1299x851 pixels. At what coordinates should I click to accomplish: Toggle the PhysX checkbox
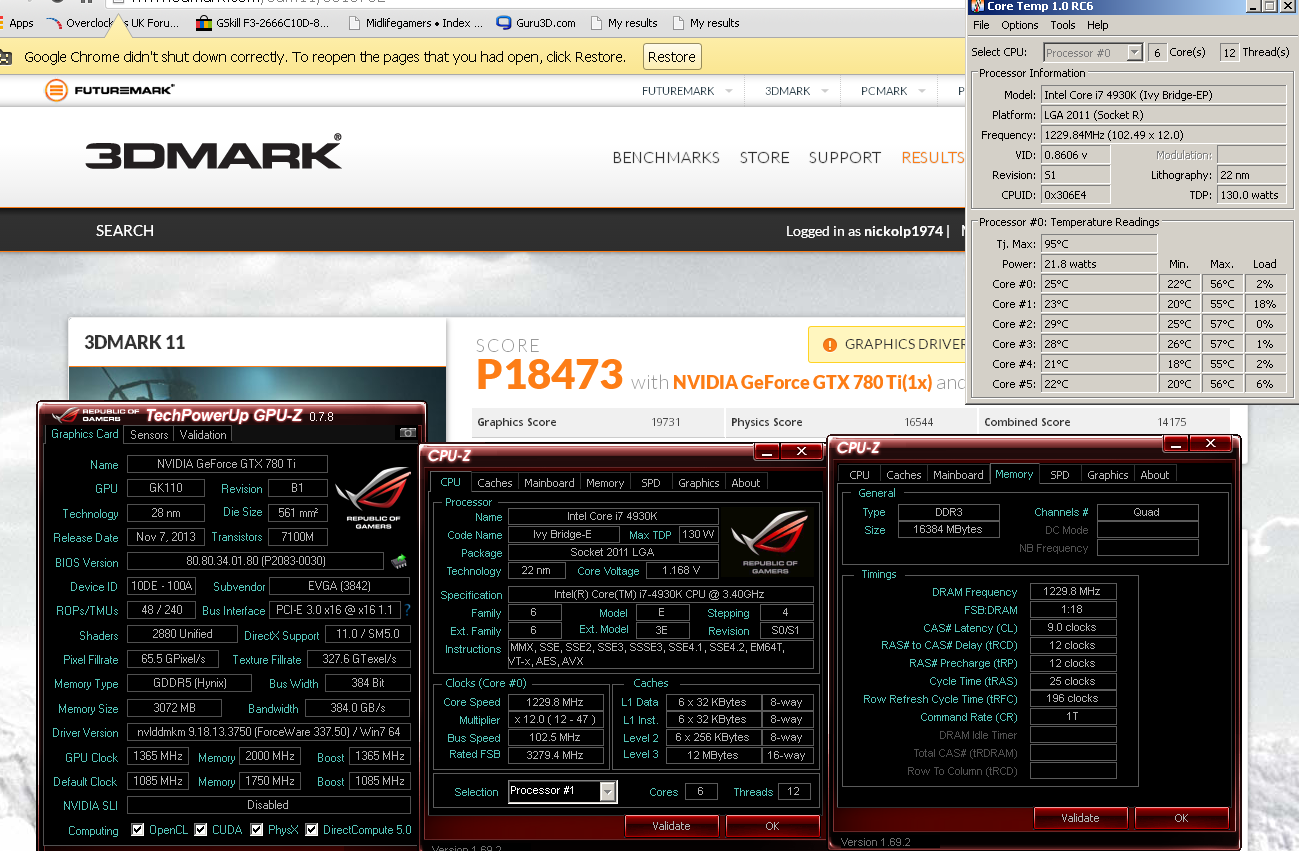[257, 830]
